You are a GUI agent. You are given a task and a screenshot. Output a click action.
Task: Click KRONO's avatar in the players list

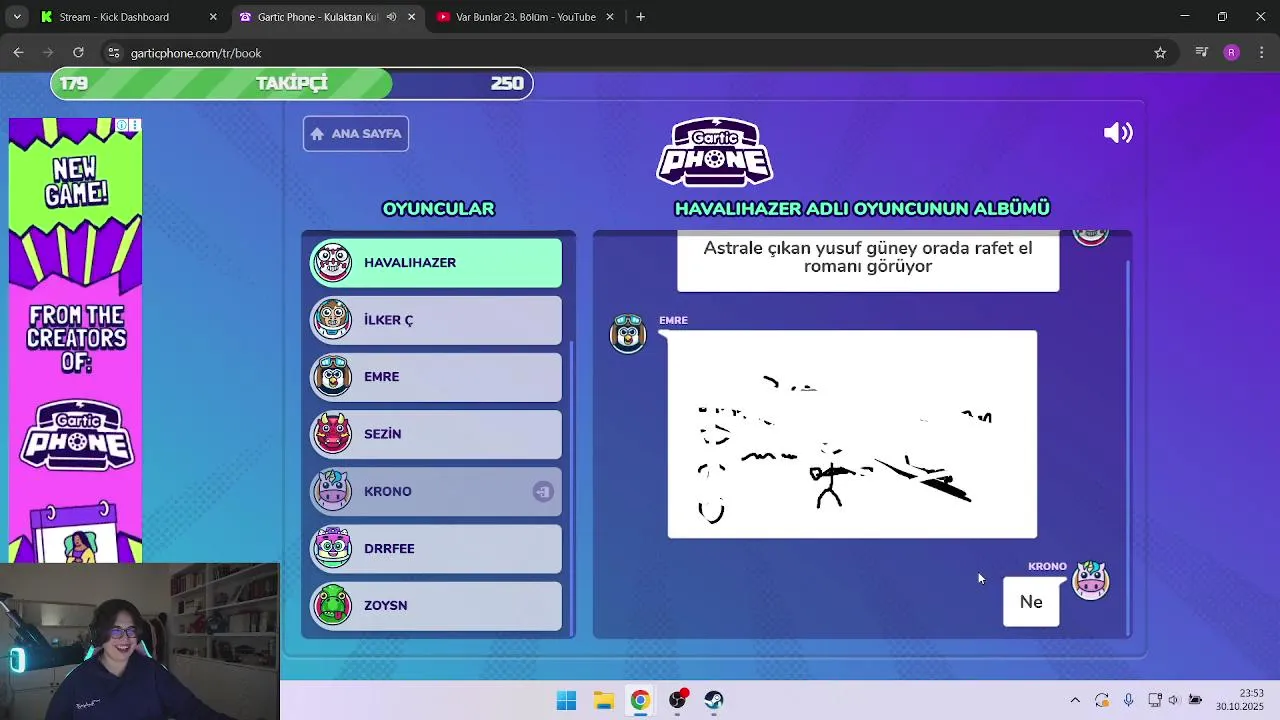click(332, 490)
